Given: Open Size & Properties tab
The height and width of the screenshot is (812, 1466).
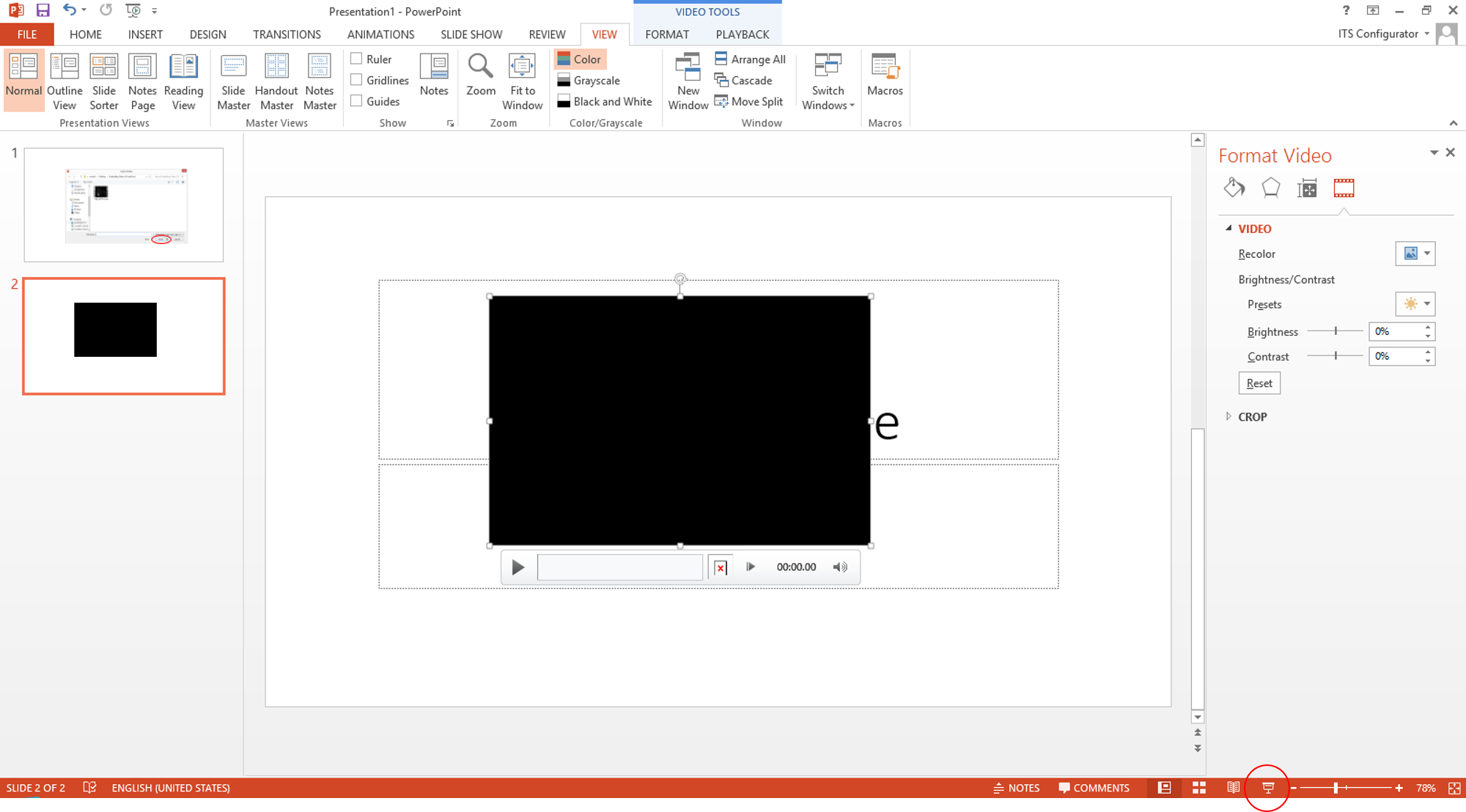Looking at the screenshot, I should pos(1307,188).
